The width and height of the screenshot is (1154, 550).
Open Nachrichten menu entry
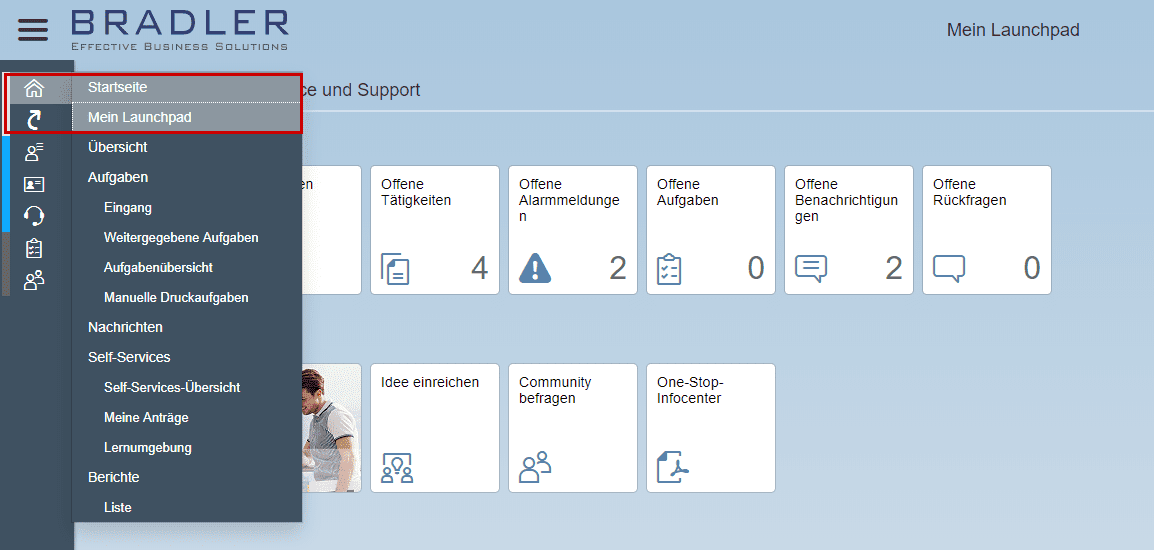(187, 327)
